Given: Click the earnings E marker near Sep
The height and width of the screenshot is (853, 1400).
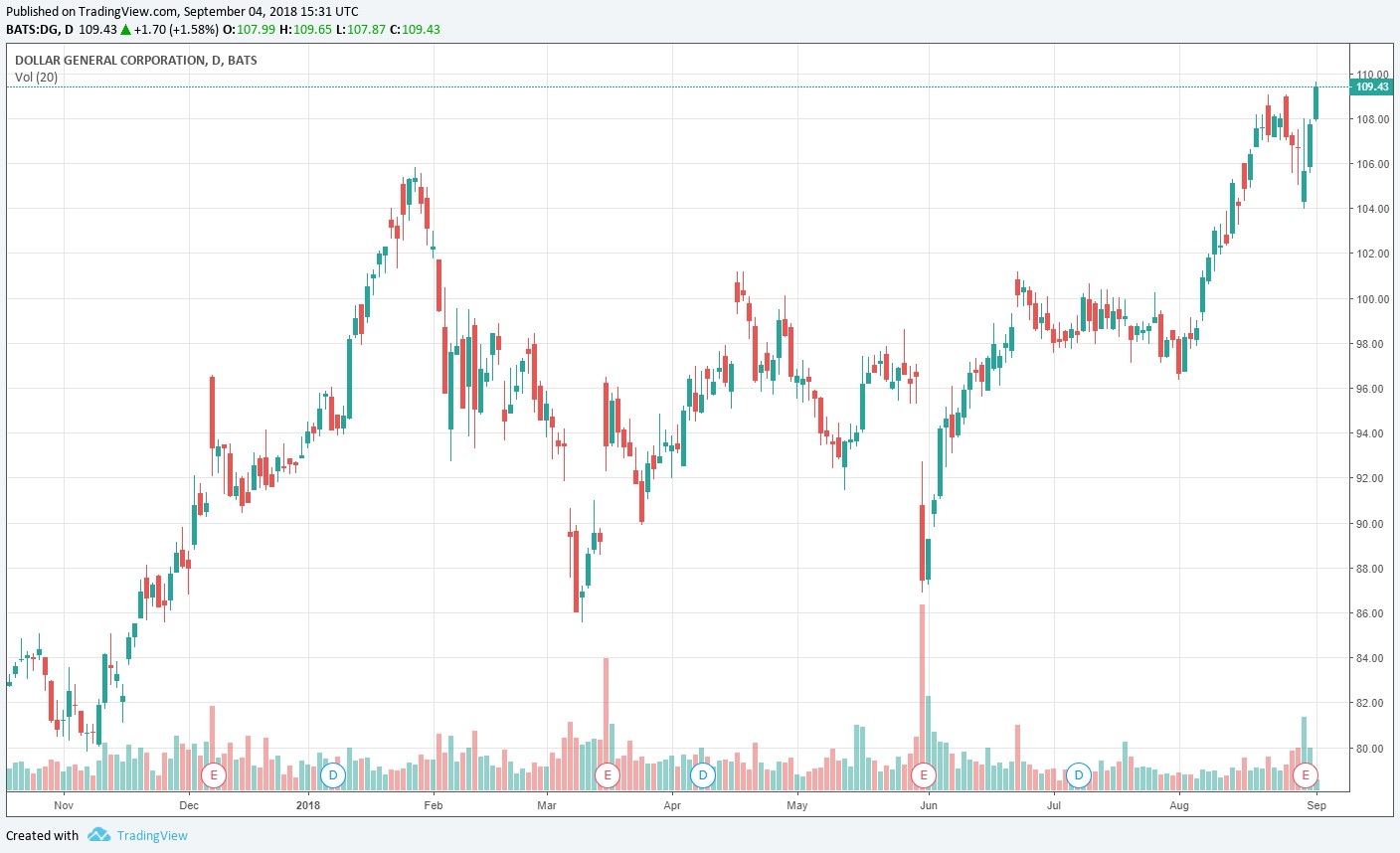Looking at the screenshot, I should [x=1306, y=774].
